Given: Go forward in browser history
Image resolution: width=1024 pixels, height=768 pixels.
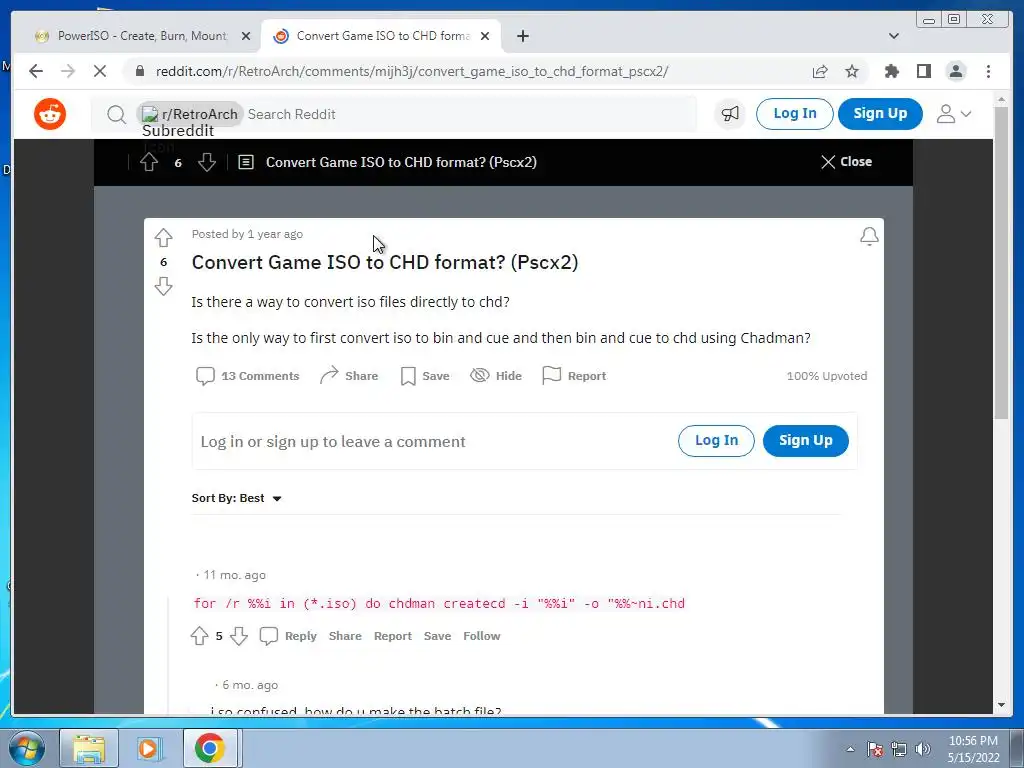Looking at the screenshot, I should pos(68,71).
